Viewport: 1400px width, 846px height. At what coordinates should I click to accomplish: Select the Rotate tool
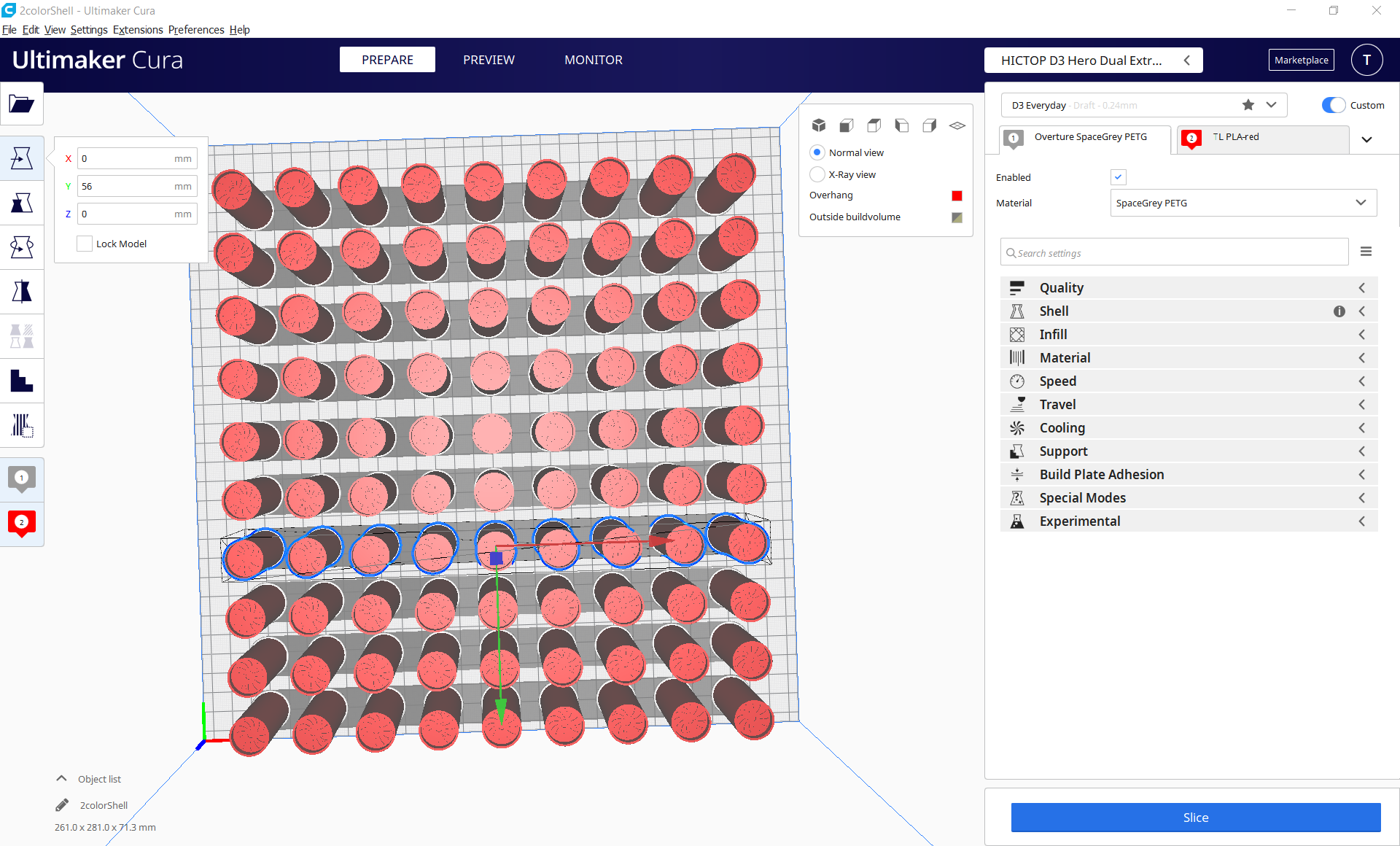pos(22,247)
